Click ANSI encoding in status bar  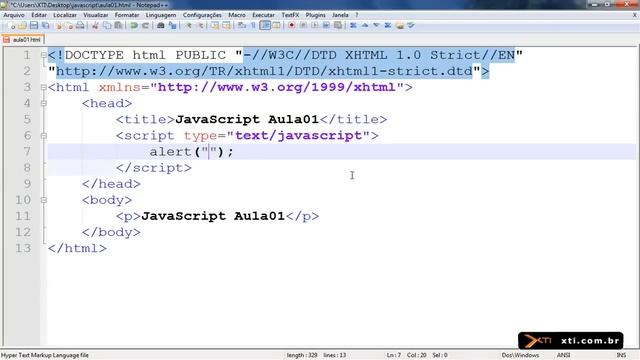[x=563, y=355]
